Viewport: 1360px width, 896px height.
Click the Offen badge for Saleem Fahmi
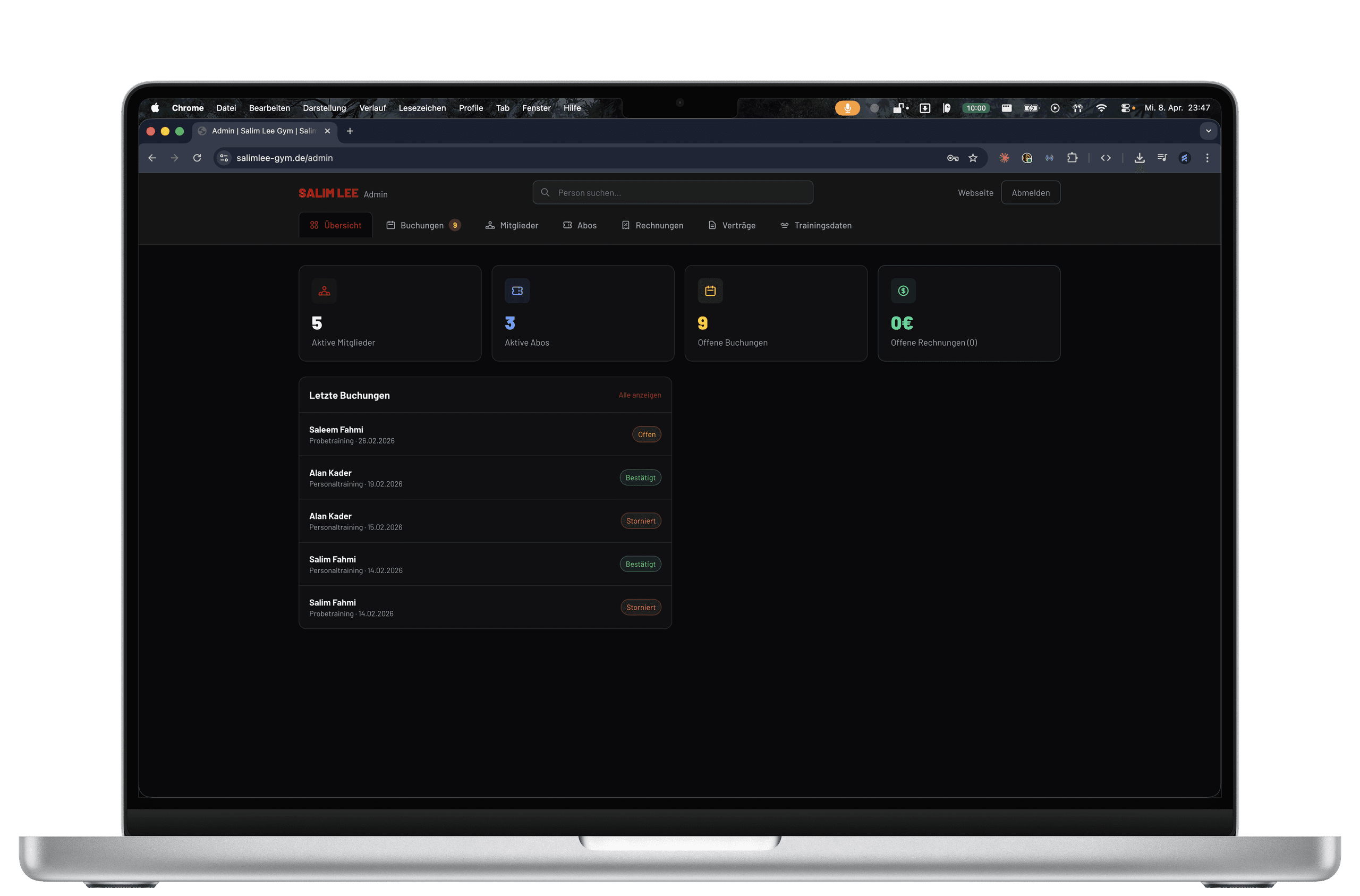pos(647,434)
